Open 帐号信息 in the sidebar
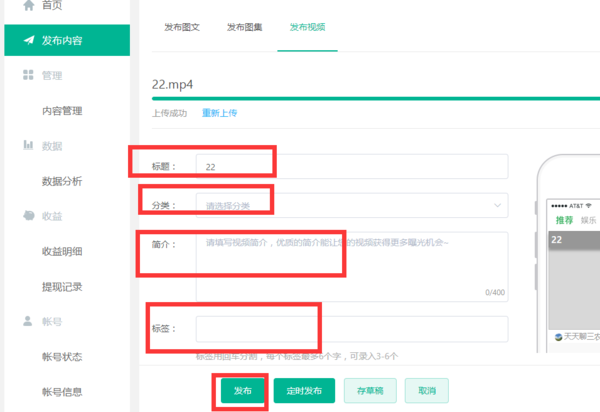 [x=62, y=392]
